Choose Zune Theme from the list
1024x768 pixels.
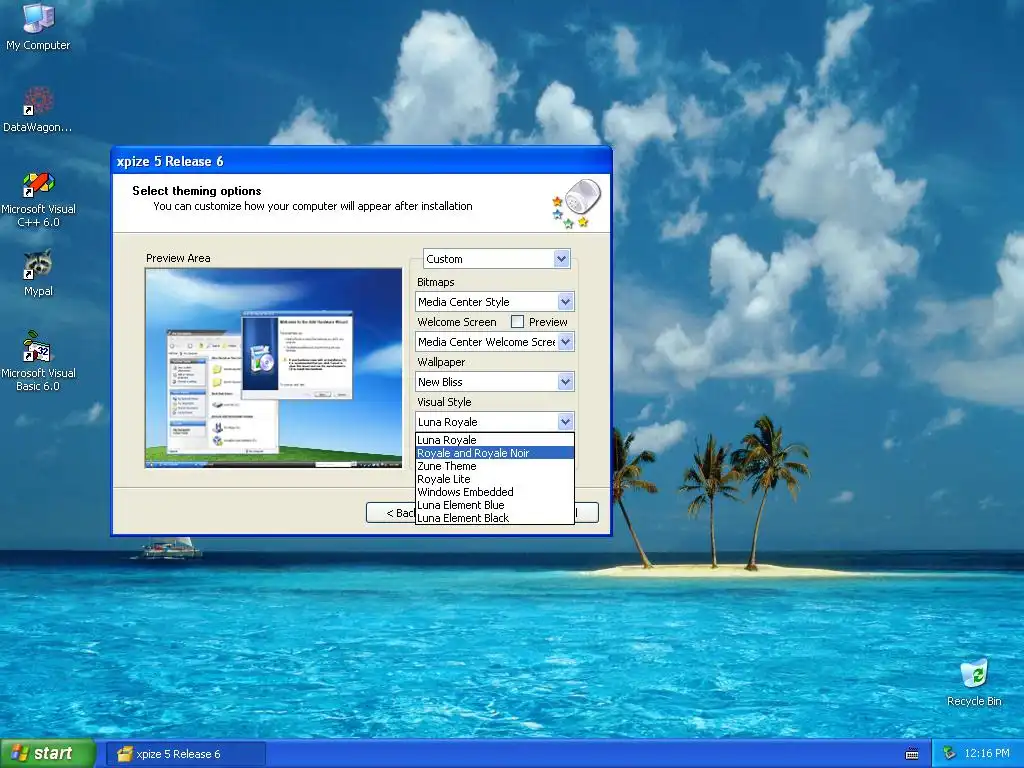click(495, 466)
